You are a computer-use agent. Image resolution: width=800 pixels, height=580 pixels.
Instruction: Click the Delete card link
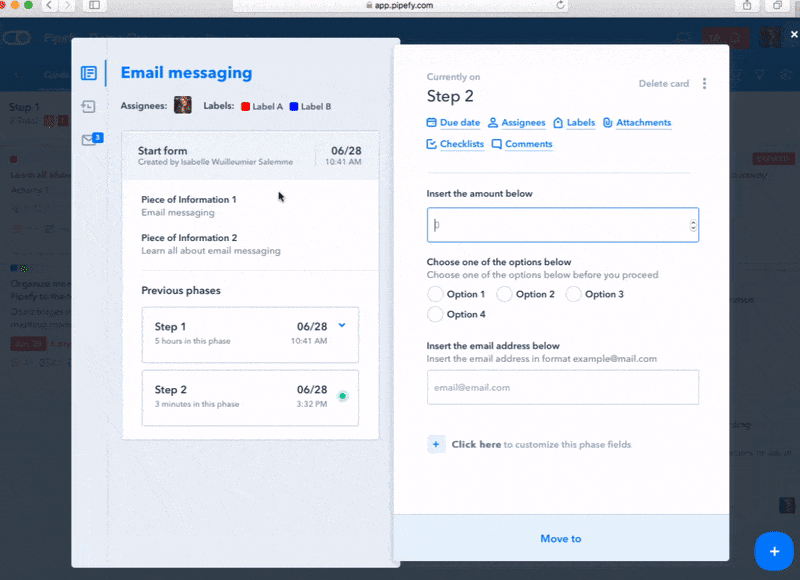pos(664,84)
